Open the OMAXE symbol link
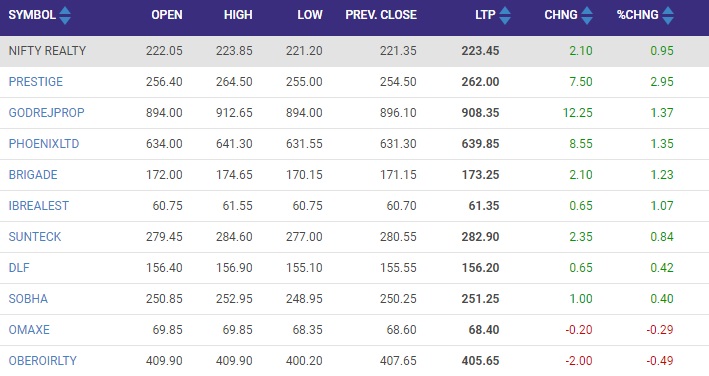 click(29, 329)
